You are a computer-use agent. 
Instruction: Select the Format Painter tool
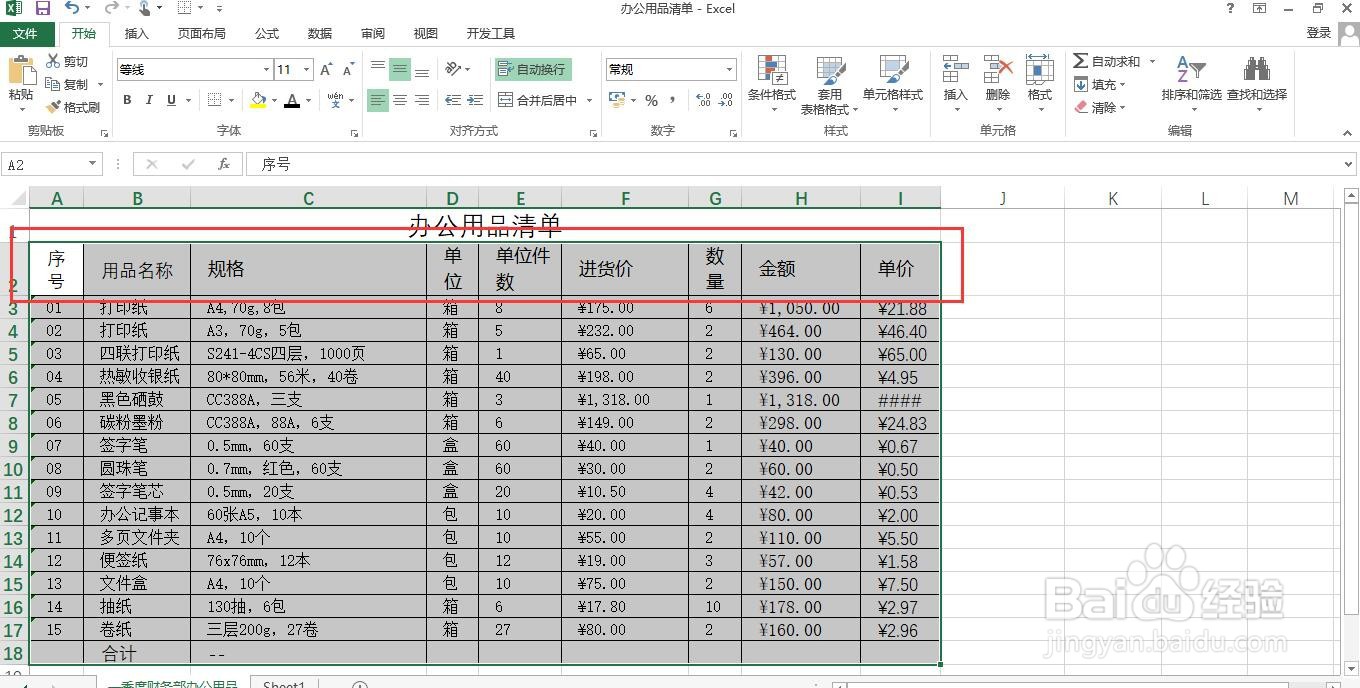click(75, 107)
